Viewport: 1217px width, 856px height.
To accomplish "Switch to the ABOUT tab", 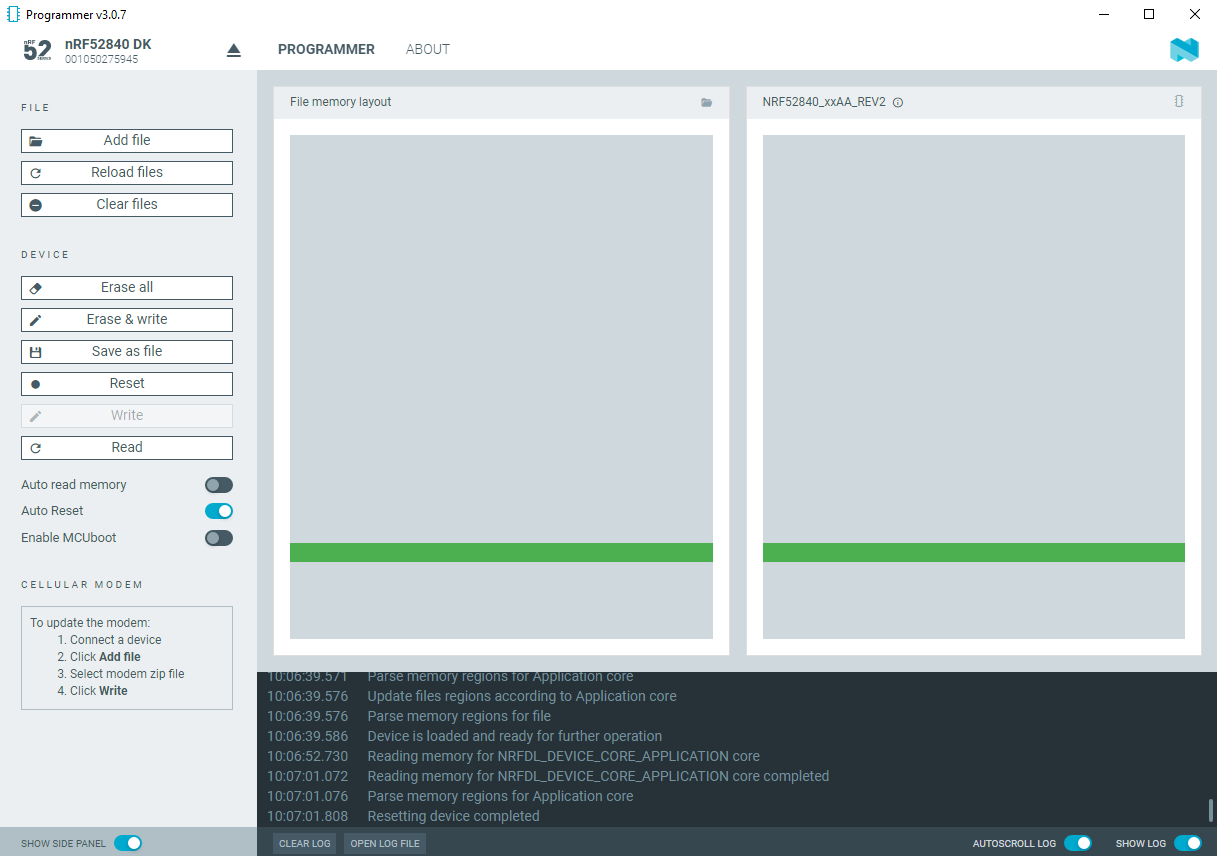I will (428, 49).
